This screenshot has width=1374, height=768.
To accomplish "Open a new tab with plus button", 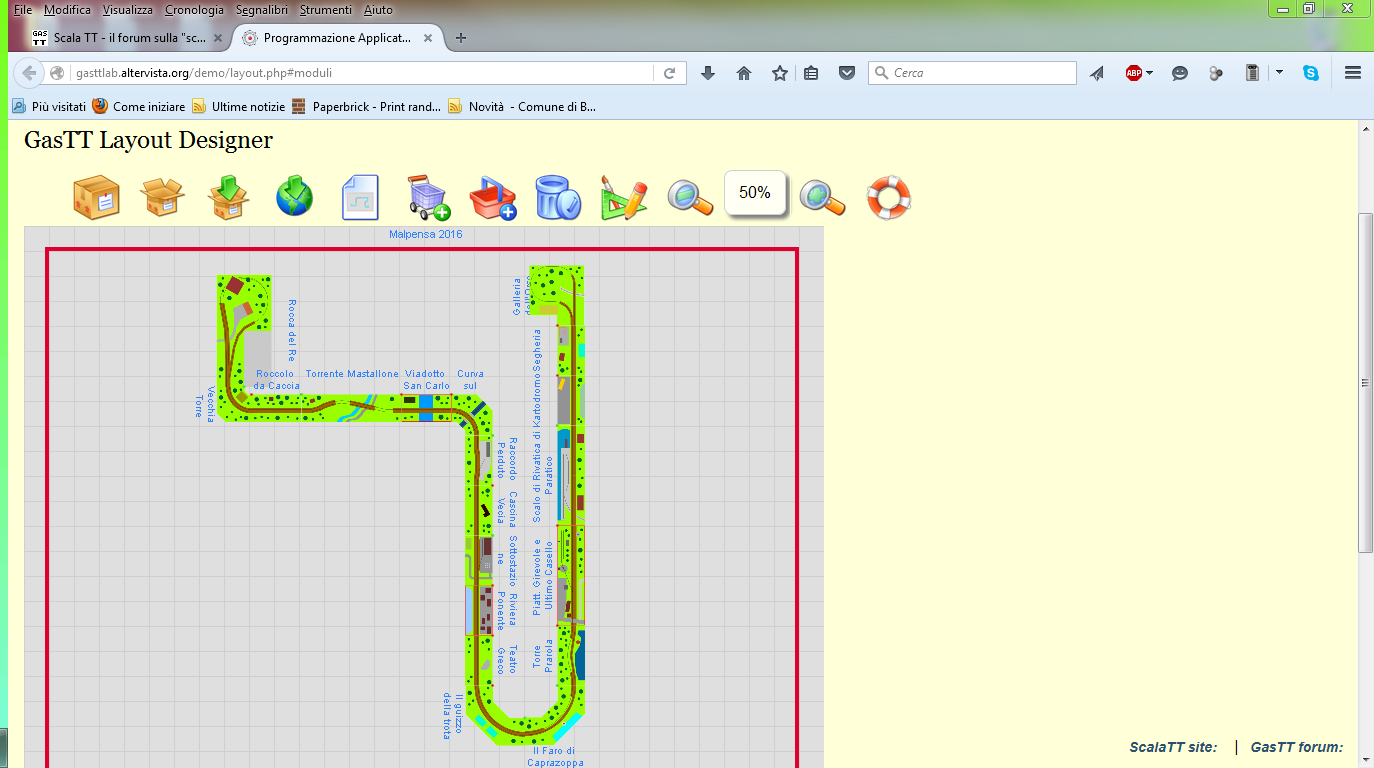I will point(461,38).
